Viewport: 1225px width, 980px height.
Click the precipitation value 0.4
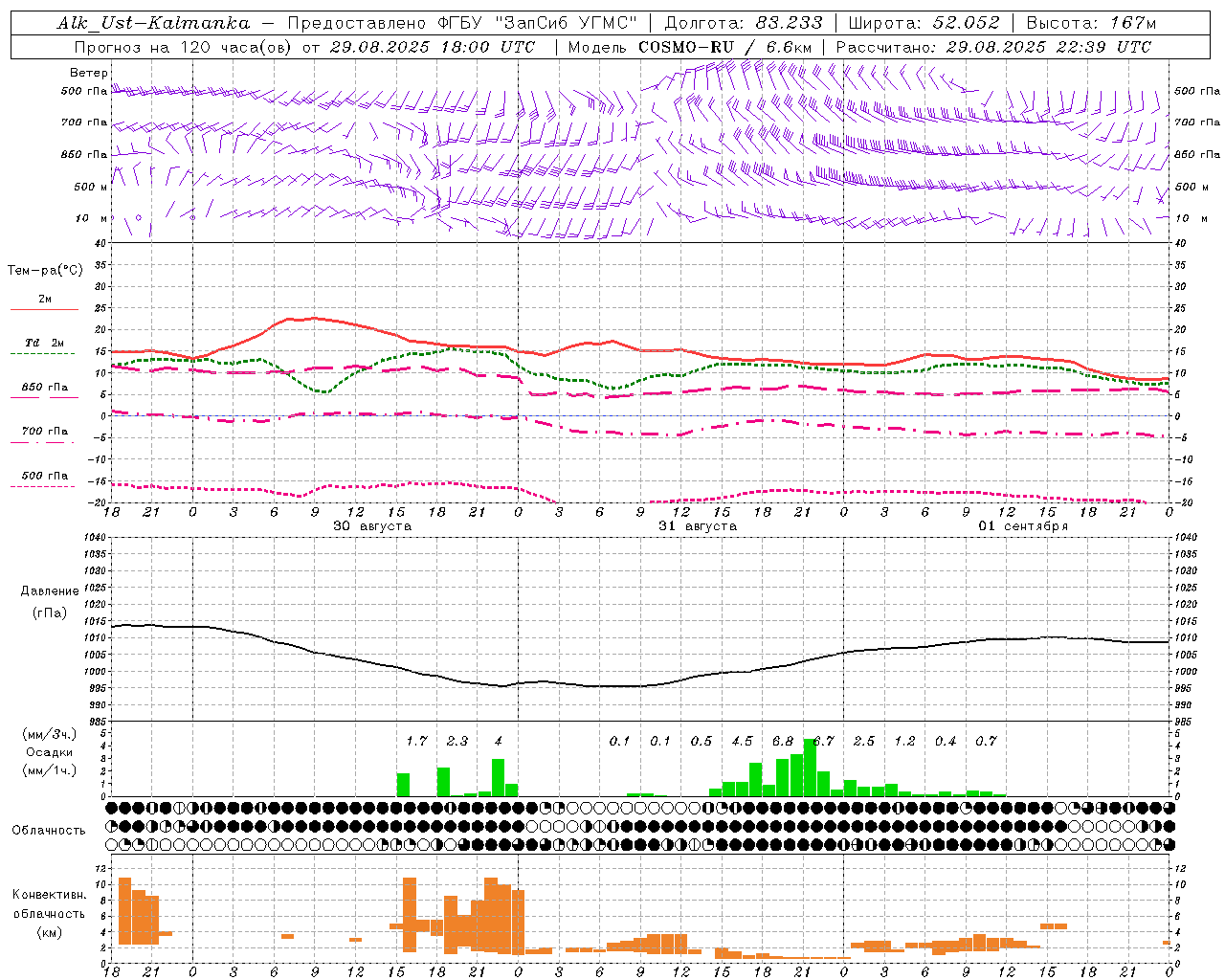tap(946, 741)
